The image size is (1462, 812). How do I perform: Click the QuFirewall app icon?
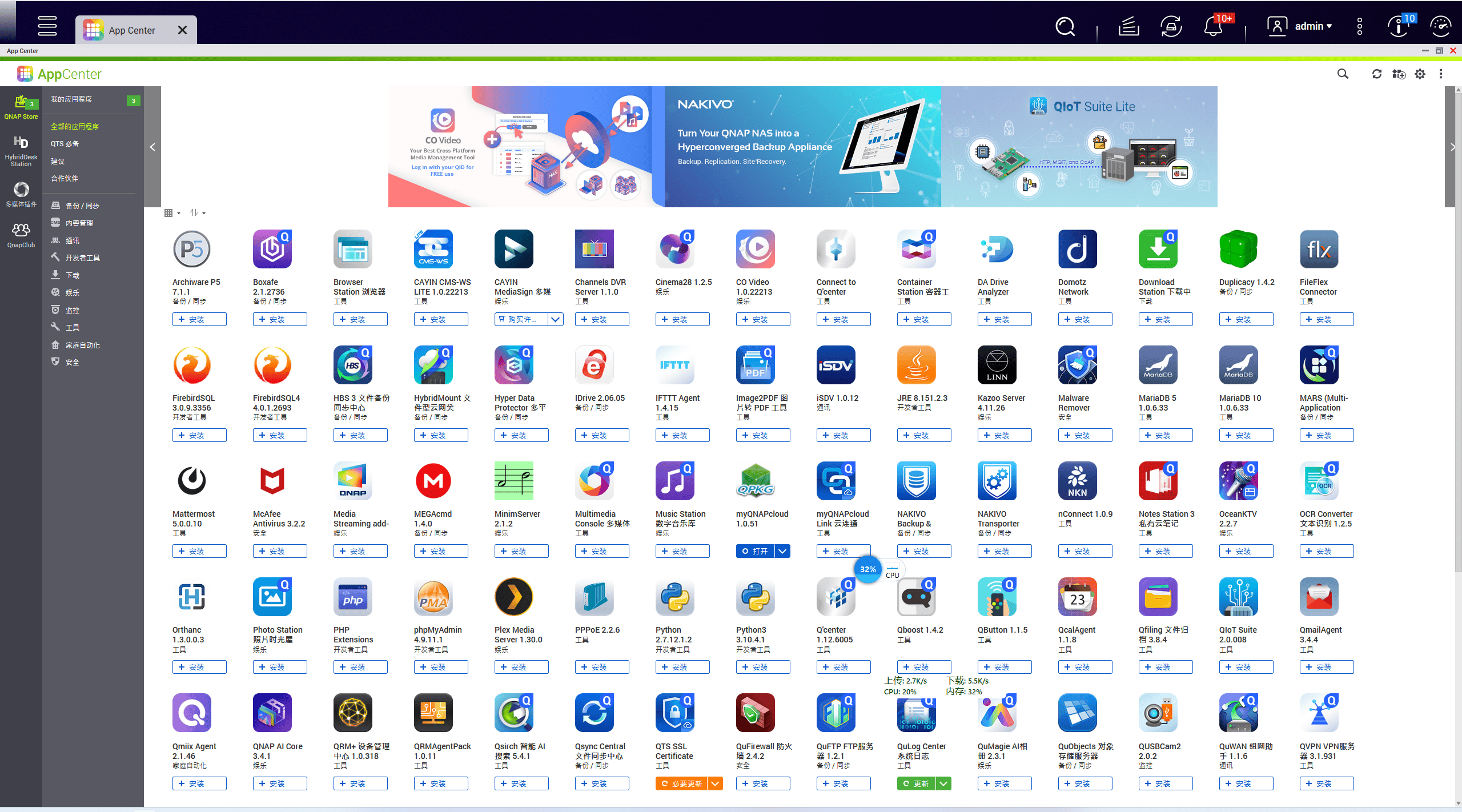coord(756,713)
